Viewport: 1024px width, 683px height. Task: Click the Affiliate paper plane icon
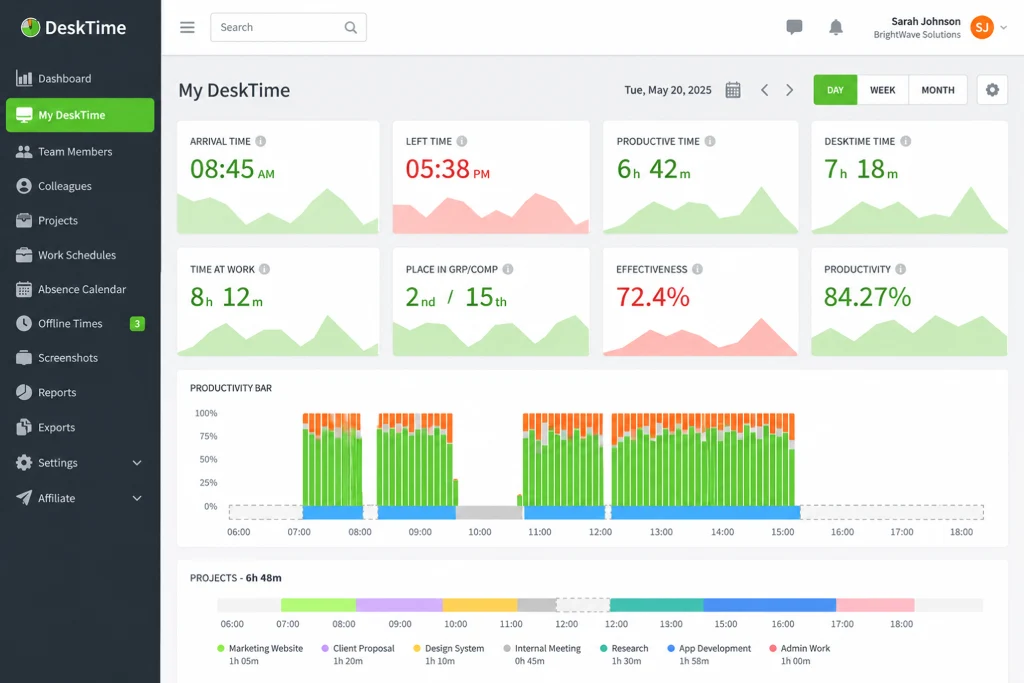[x=24, y=498]
